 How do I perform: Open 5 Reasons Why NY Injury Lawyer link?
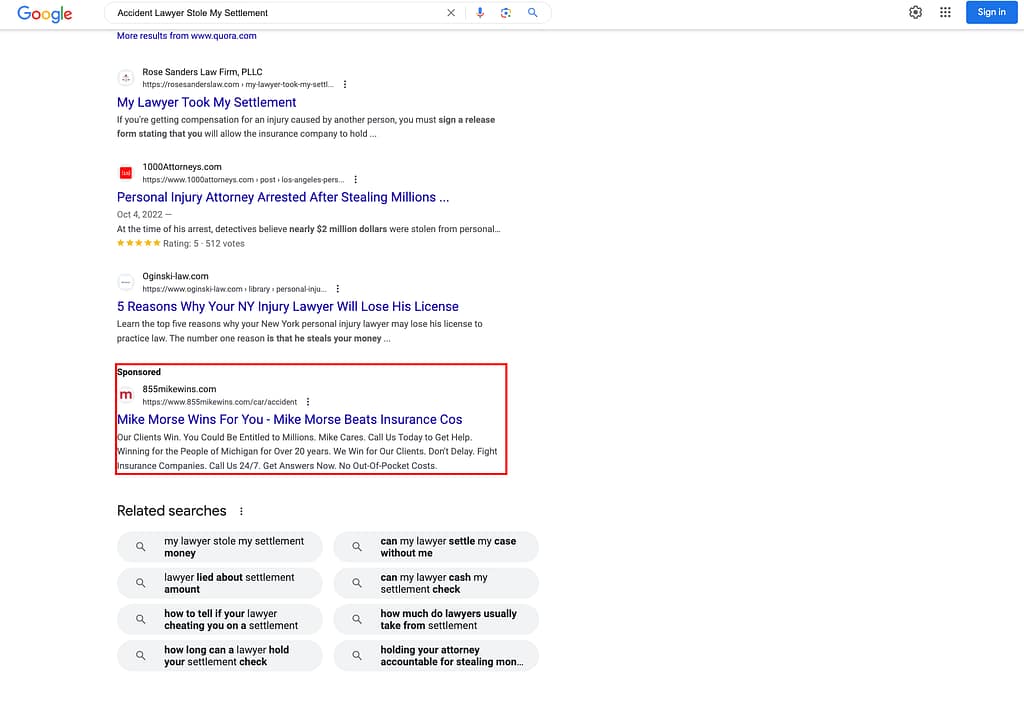(x=287, y=306)
